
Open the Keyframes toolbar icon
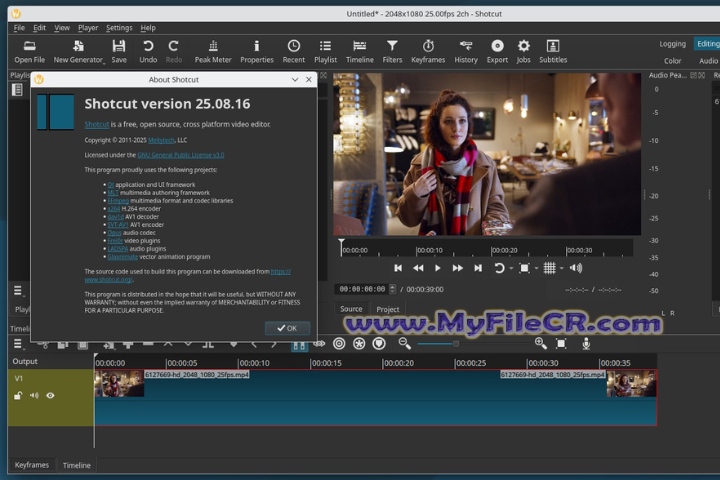pyautogui.click(x=428, y=51)
